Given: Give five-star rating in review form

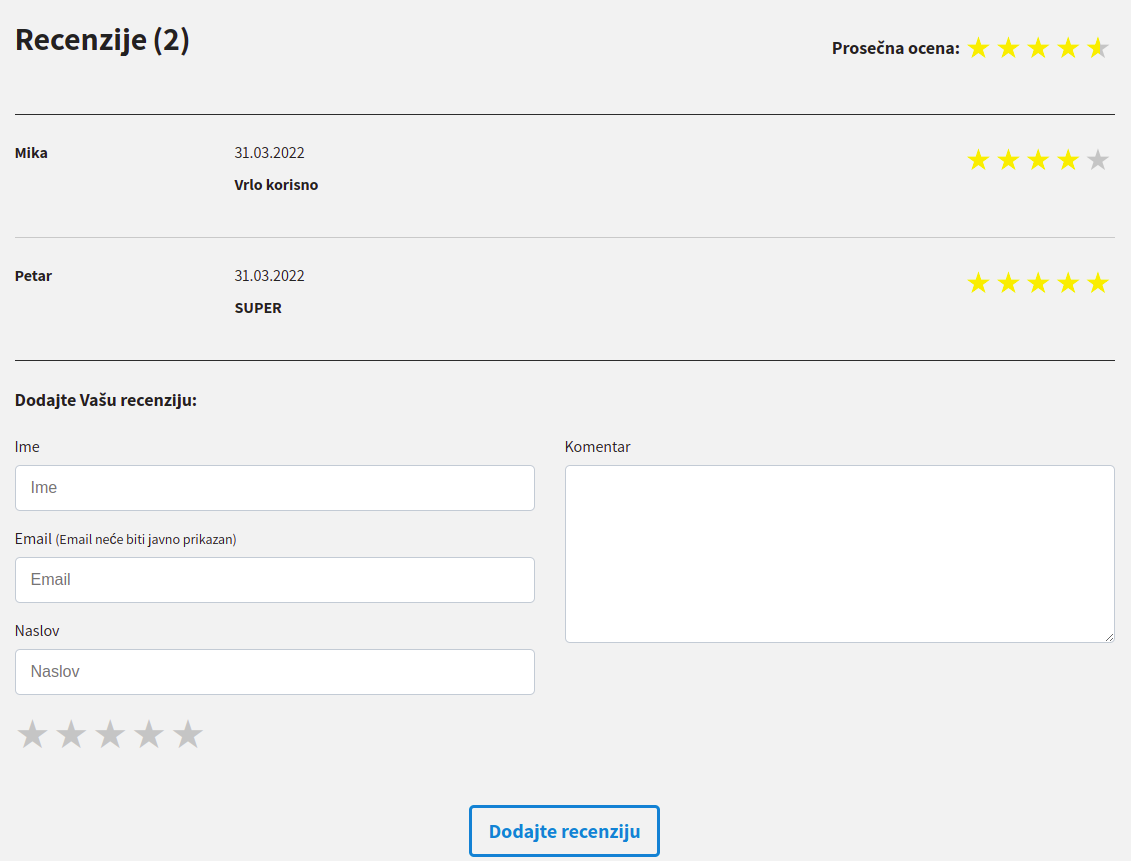Looking at the screenshot, I should (188, 735).
